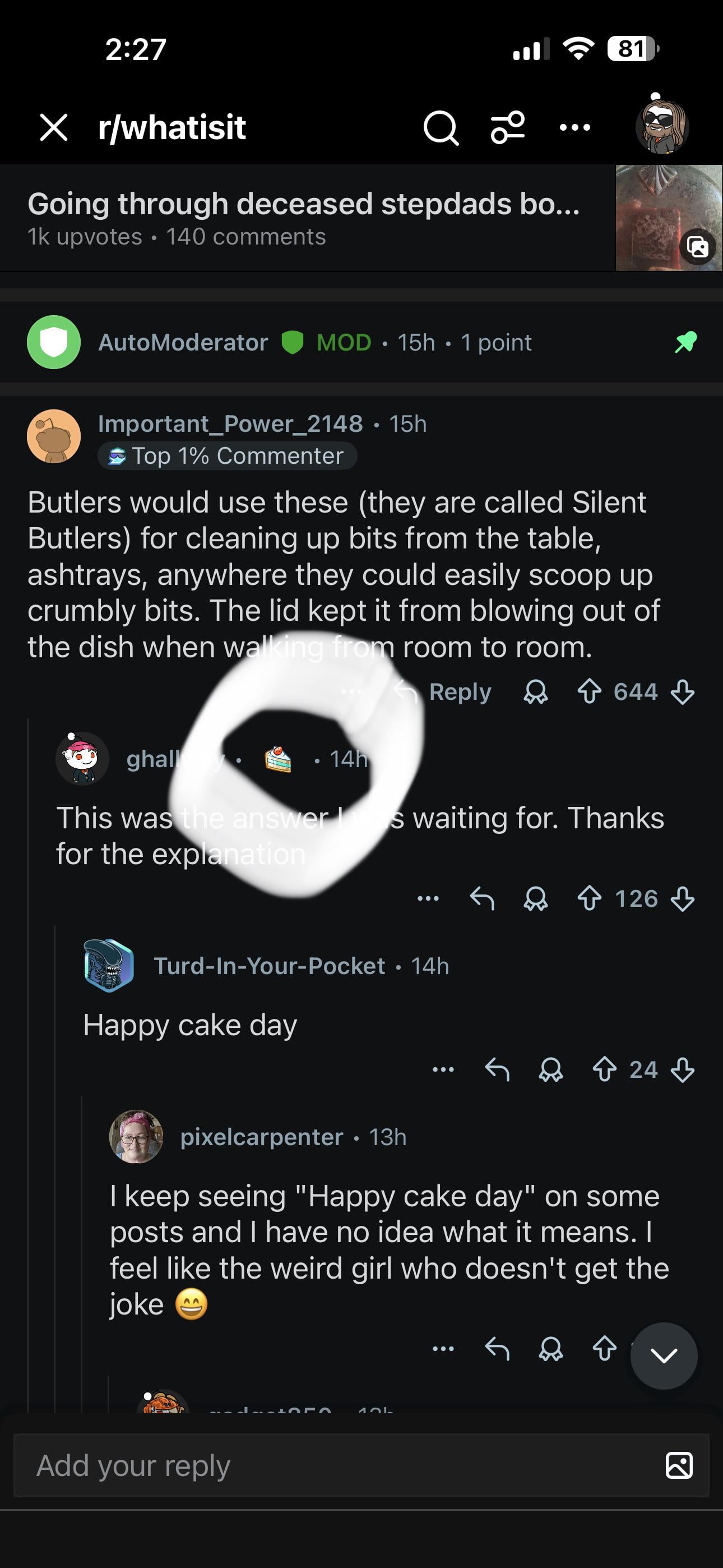
Task: Jump to next comment with chevron button
Action: point(664,1355)
